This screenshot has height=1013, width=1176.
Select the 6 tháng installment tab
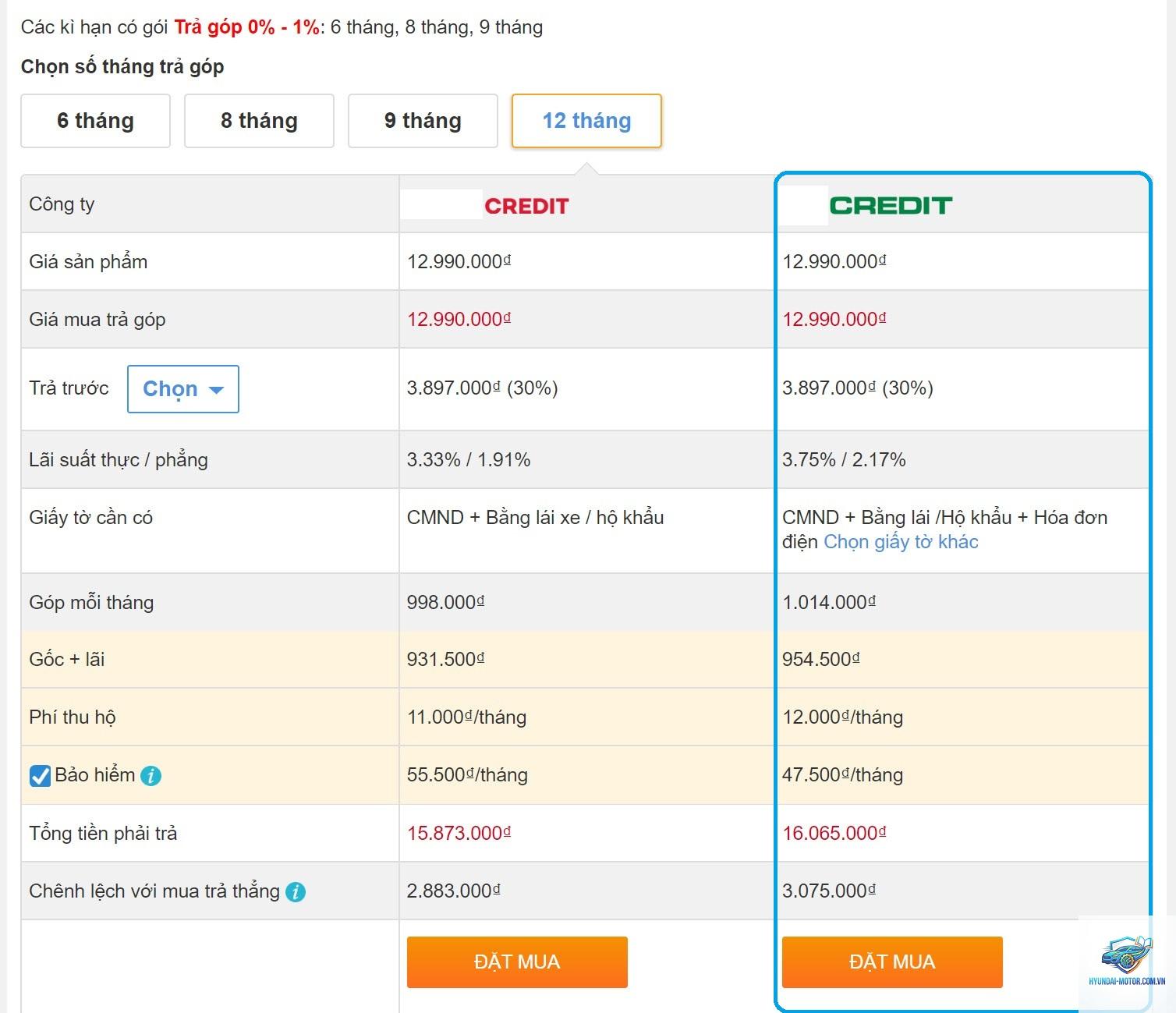95,121
